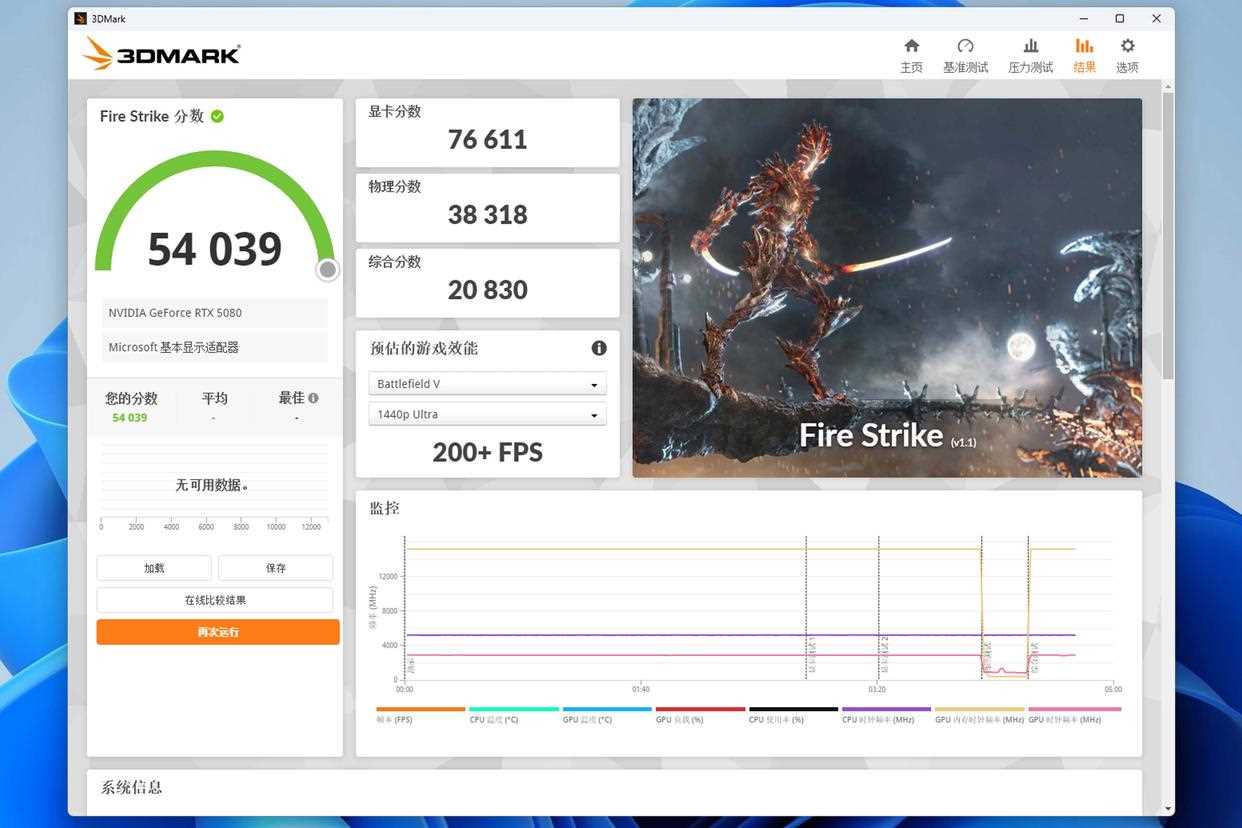Click the info icon next to 最佳

tap(314, 398)
